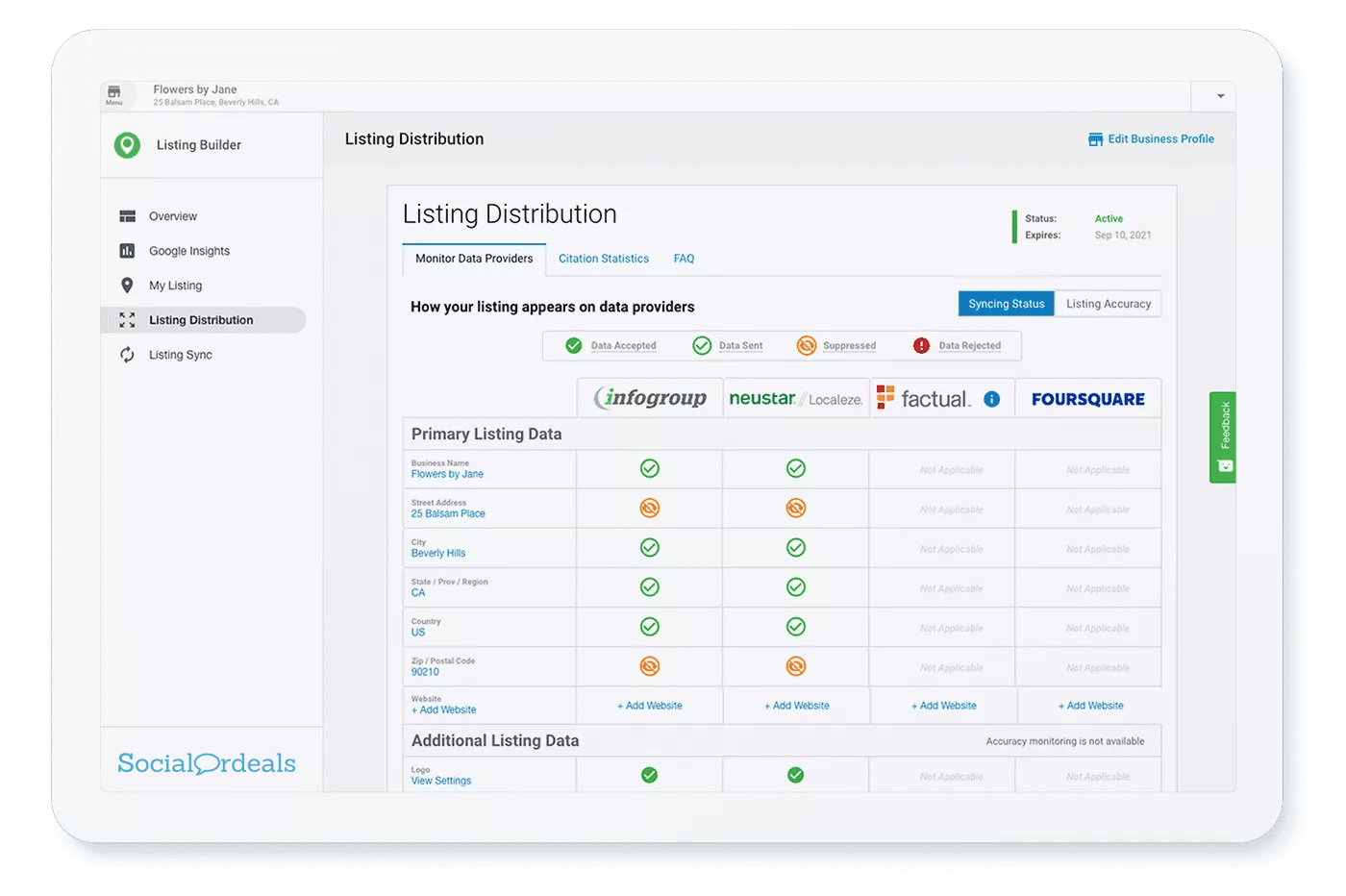
Task: Open the FAQ tab
Action: [x=684, y=259]
